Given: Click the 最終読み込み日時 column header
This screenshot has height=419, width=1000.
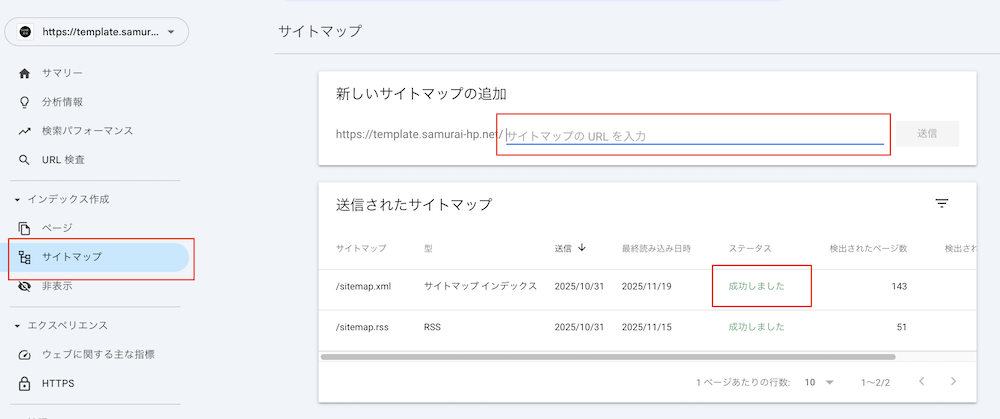Looking at the screenshot, I should [656, 248].
